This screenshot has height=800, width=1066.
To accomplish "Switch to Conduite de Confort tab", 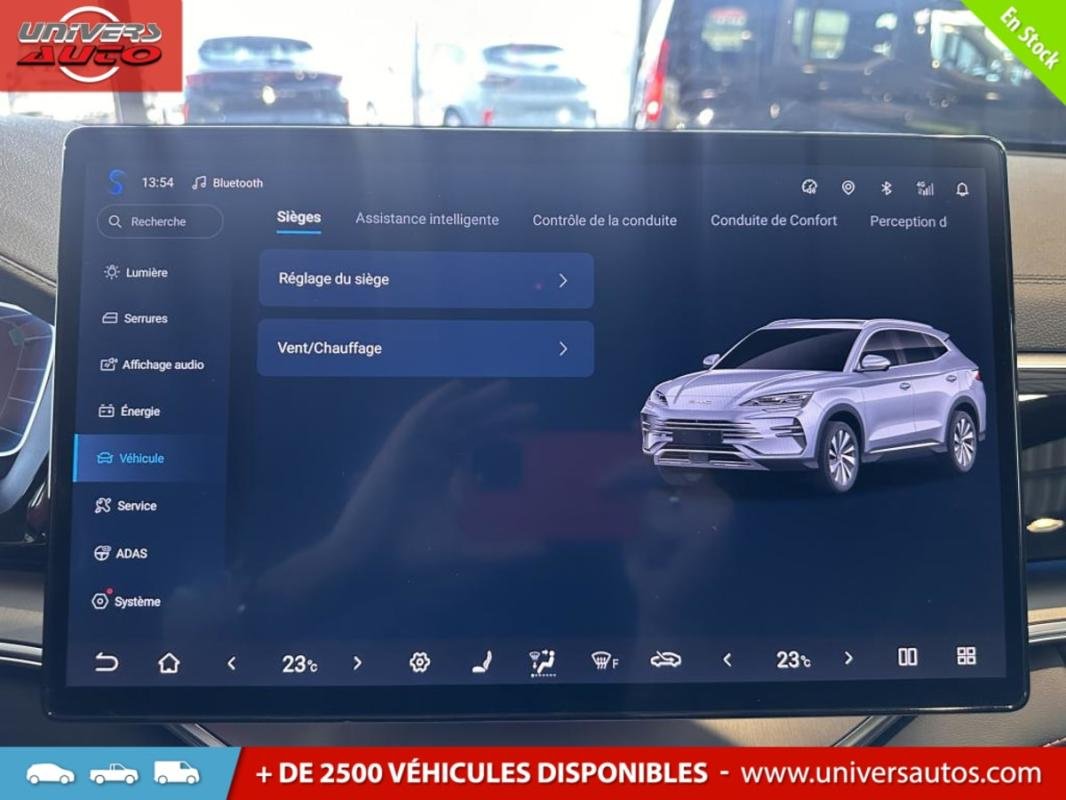I will (x=774, y=221).
